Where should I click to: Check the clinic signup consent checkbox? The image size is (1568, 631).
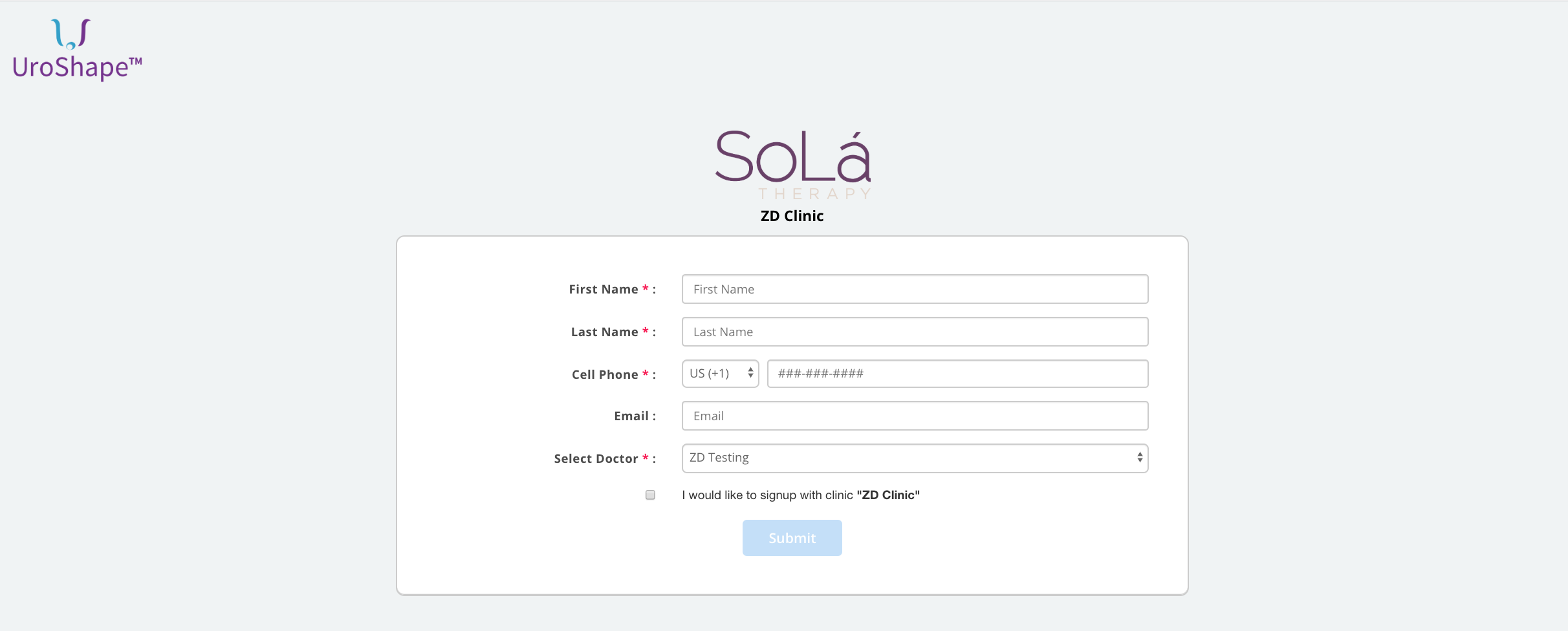pos(650,495)
